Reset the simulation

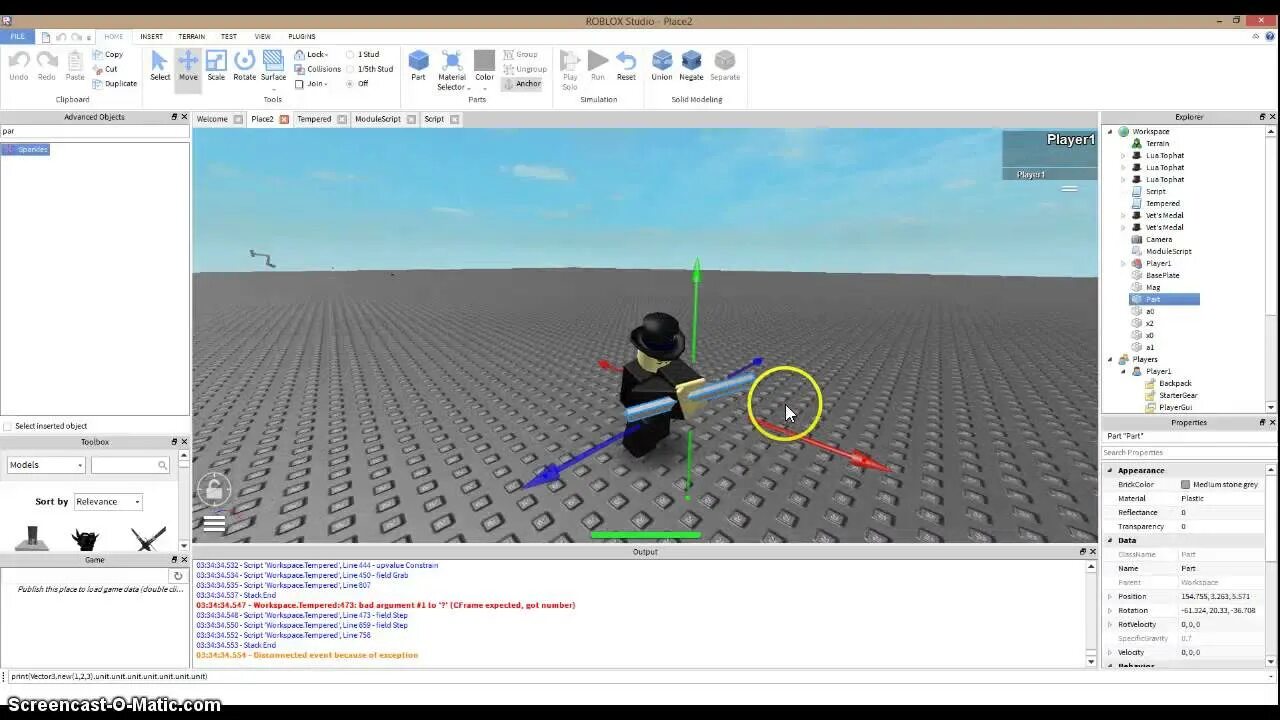(x=626, y=66)
